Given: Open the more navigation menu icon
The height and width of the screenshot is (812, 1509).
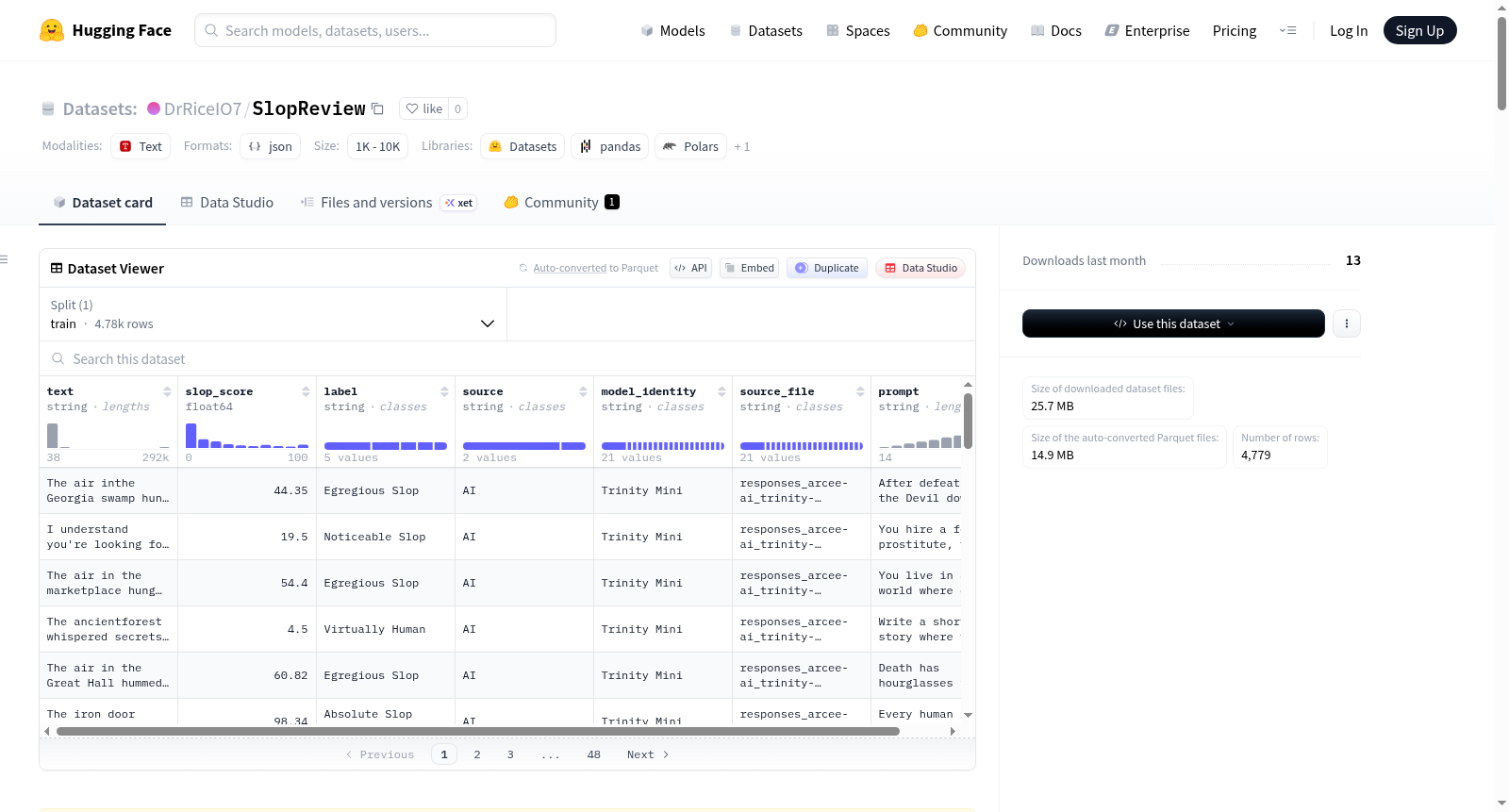Looking at the screenshot, I should point(1287,30).
